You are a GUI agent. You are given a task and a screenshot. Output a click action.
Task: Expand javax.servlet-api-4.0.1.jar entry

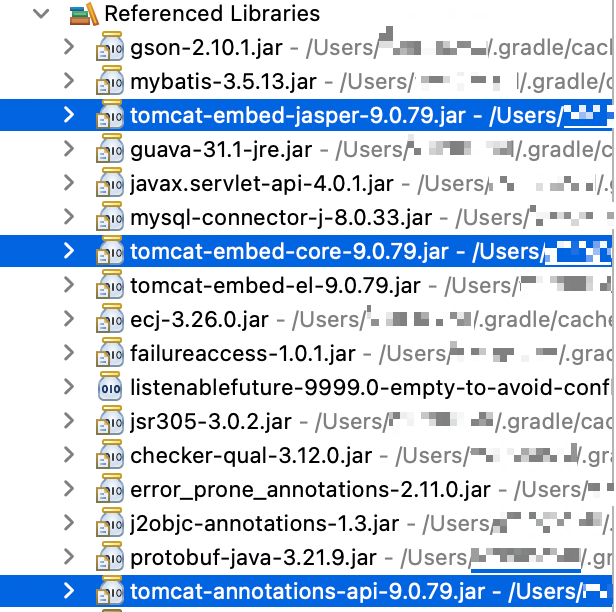69,183
